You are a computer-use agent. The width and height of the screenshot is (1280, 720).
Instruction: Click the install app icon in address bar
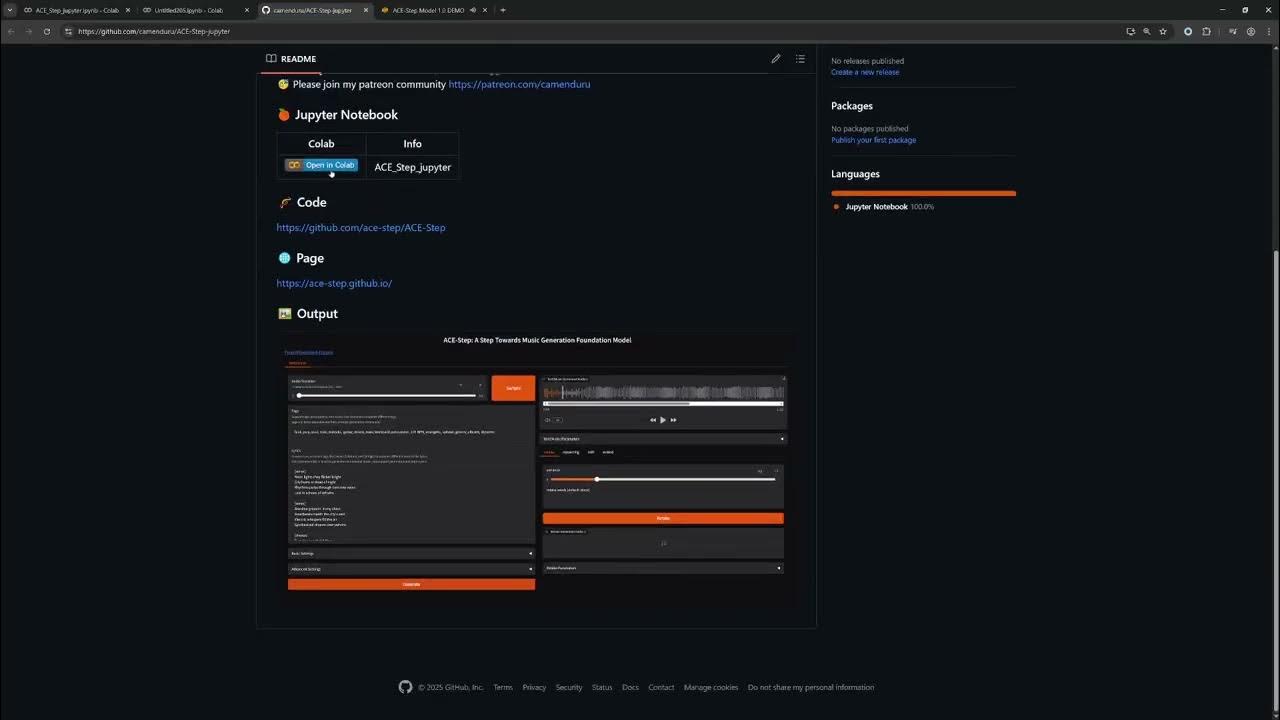point(1131,31)
